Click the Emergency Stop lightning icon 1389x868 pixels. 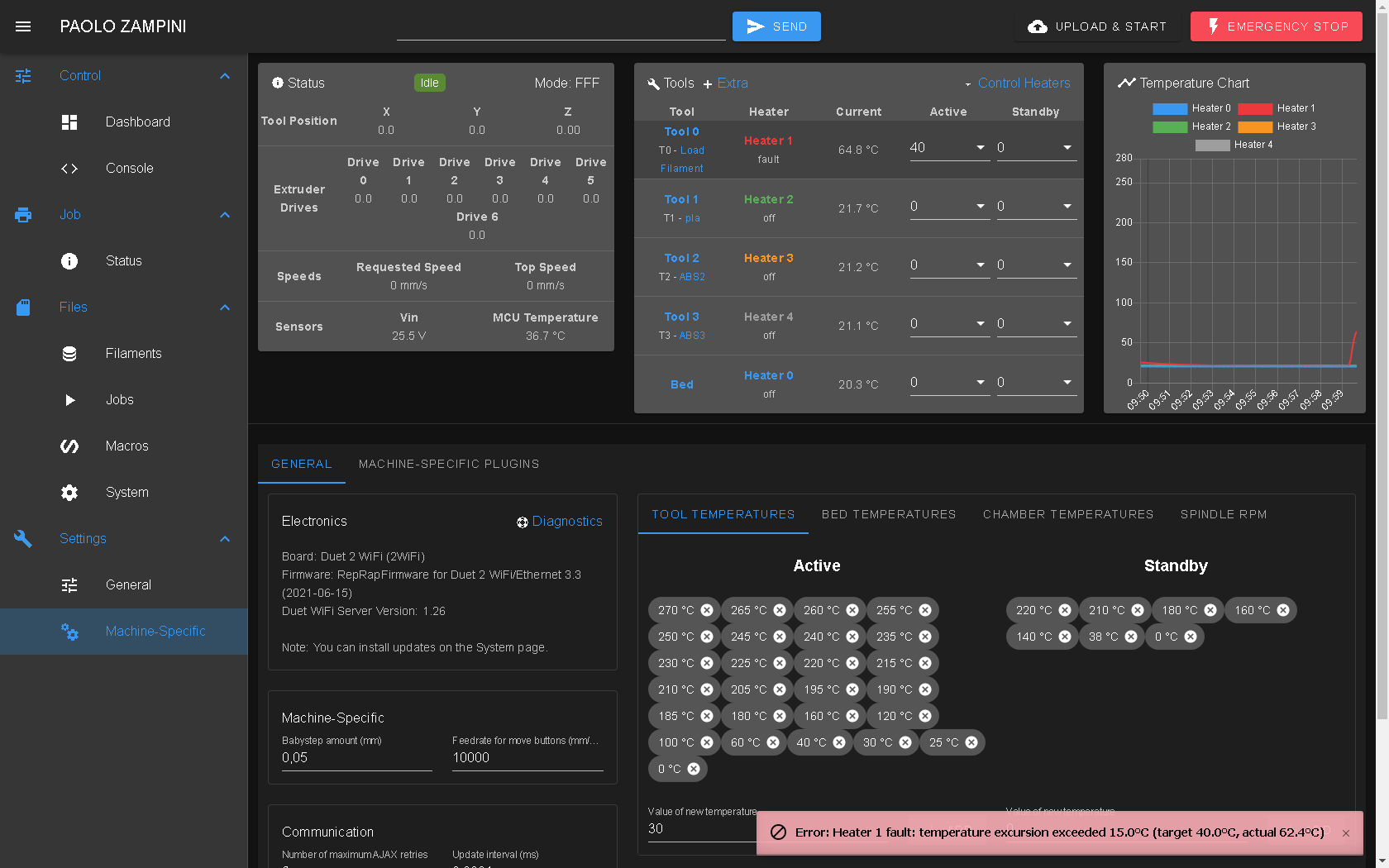(1213, 26)
